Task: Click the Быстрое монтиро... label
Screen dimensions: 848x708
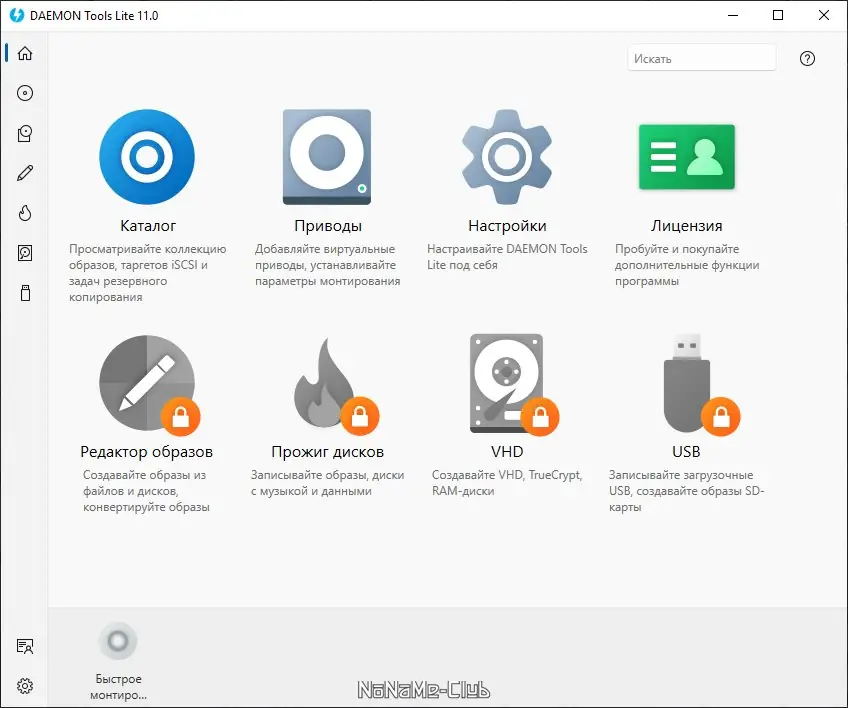Action: tap(118, 687)
